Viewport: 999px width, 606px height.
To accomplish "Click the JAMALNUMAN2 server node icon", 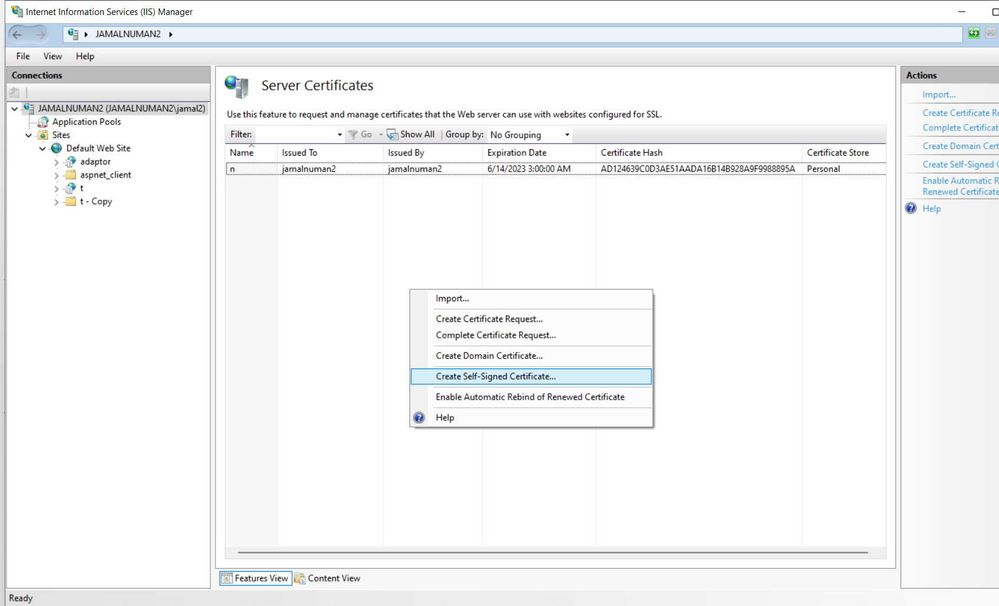I will click(x=29, y=108).
